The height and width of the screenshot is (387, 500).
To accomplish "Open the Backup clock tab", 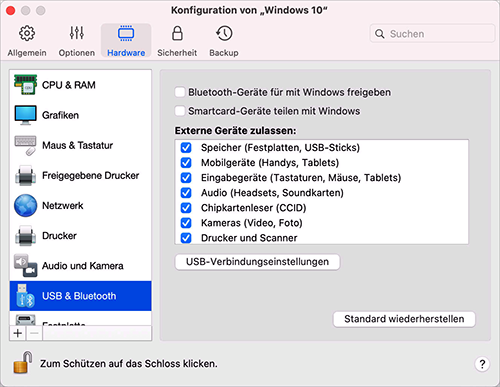I will [224, 41].
